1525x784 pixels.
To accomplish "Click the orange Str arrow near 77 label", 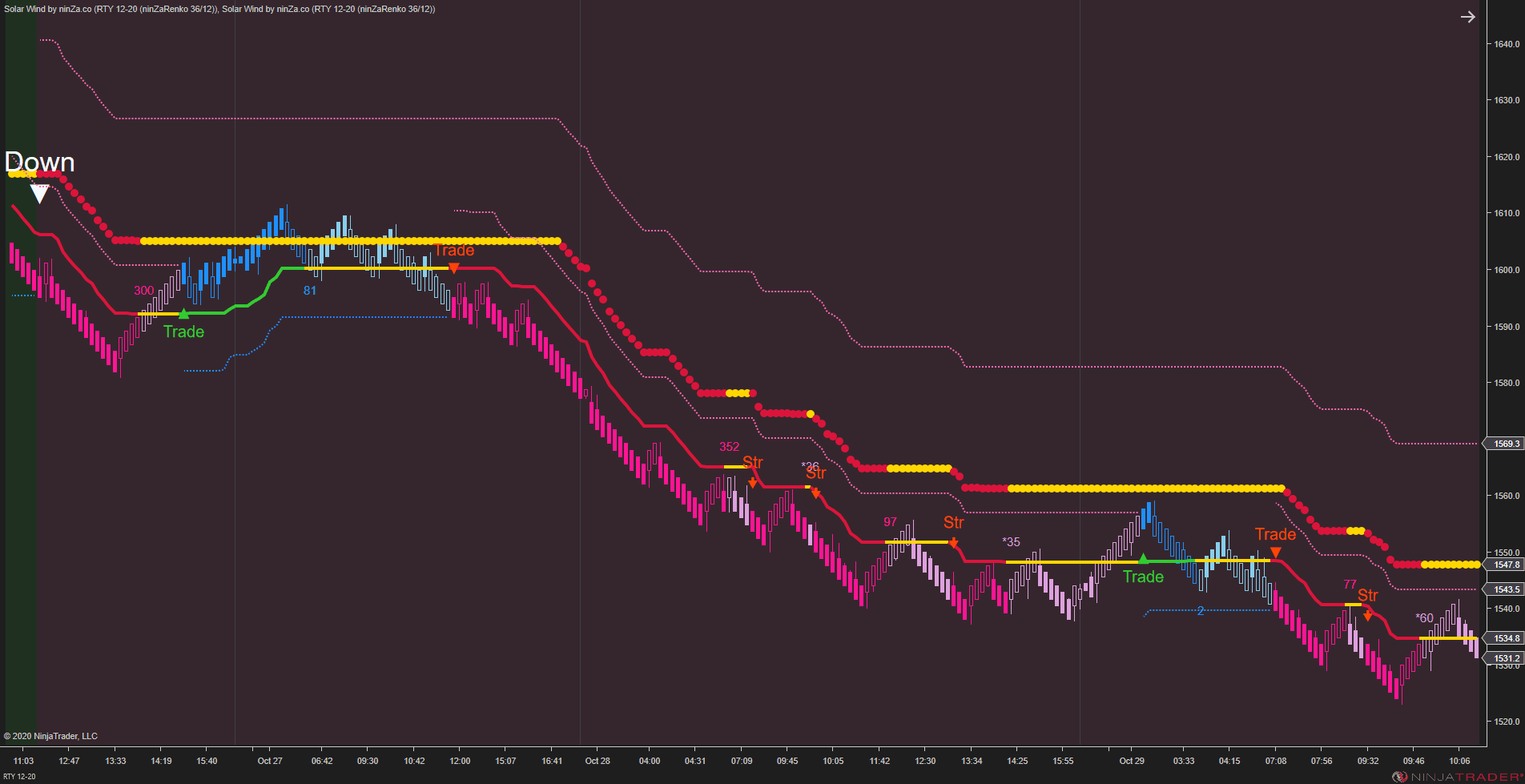I will tap(1368, 615).
